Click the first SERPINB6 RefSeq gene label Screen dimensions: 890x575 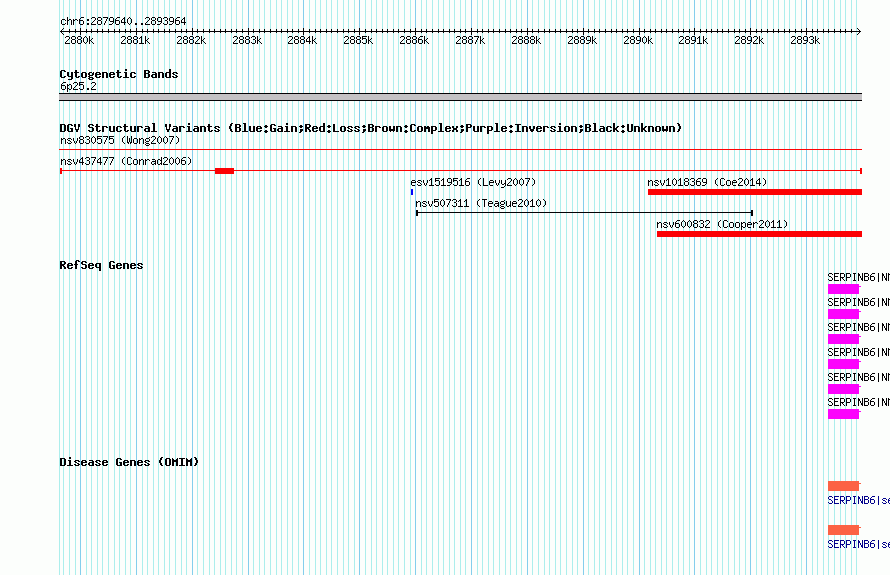[x=858, y=278]
